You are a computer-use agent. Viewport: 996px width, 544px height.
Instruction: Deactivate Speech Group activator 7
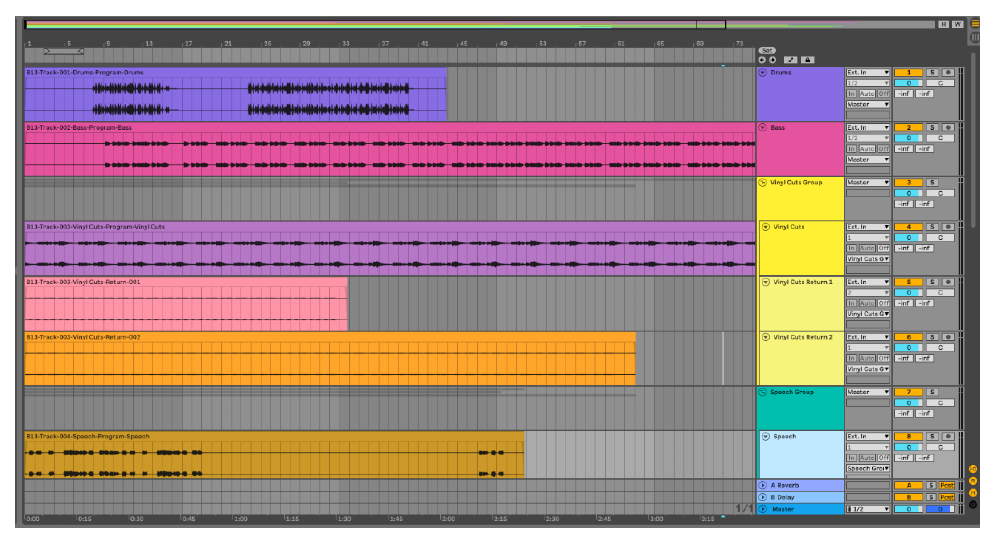908,392
